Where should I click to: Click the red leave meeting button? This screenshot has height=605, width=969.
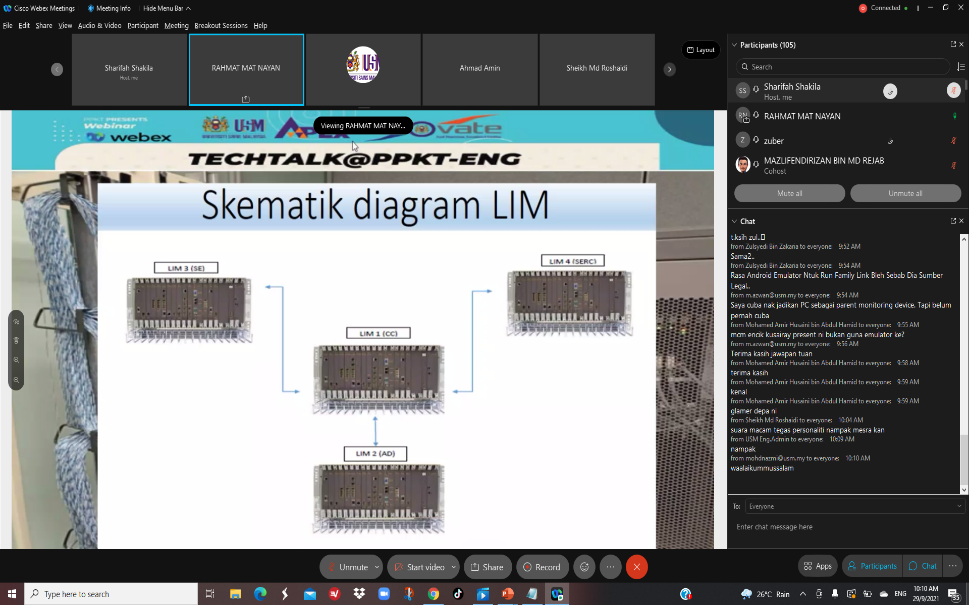tap(637, 567)
